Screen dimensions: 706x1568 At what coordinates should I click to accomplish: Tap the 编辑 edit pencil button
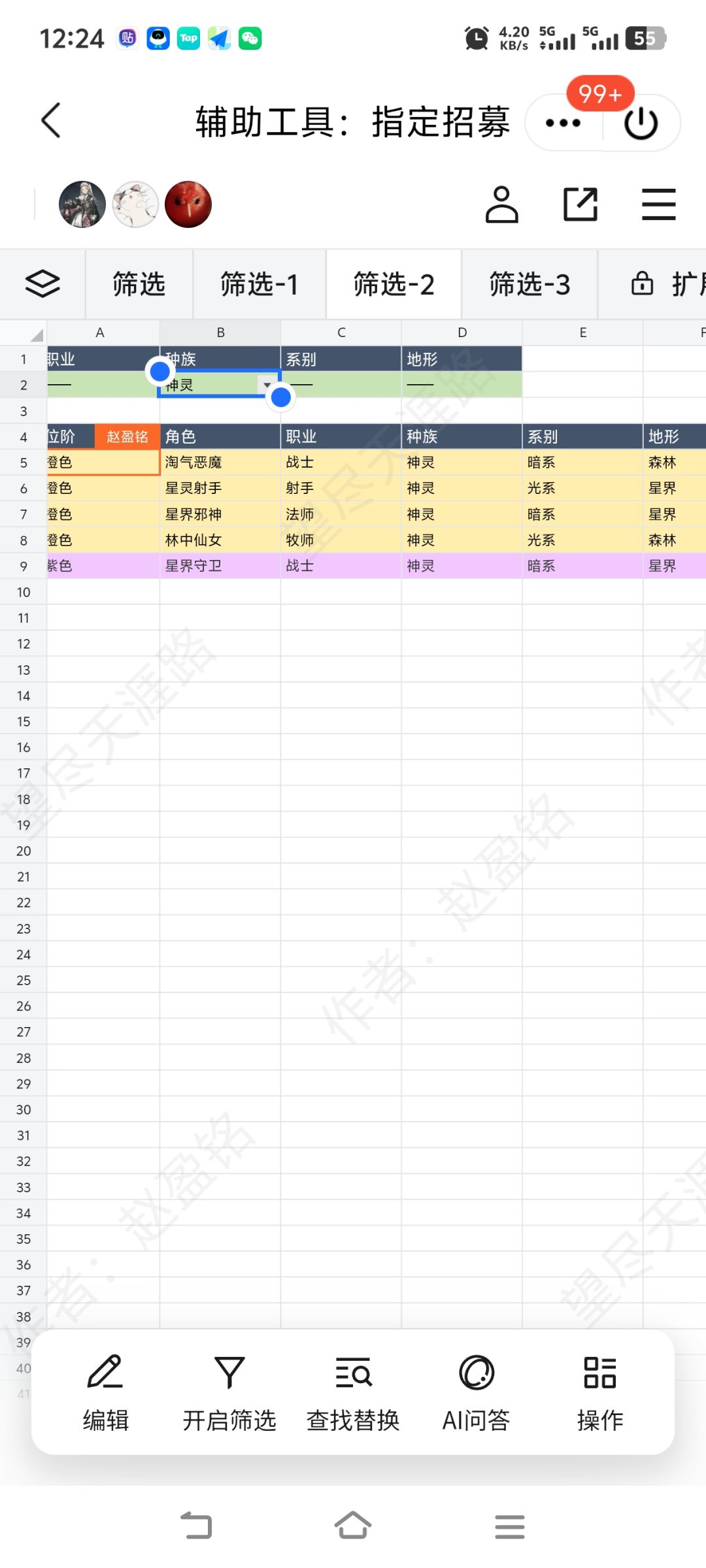[105, 1393]
